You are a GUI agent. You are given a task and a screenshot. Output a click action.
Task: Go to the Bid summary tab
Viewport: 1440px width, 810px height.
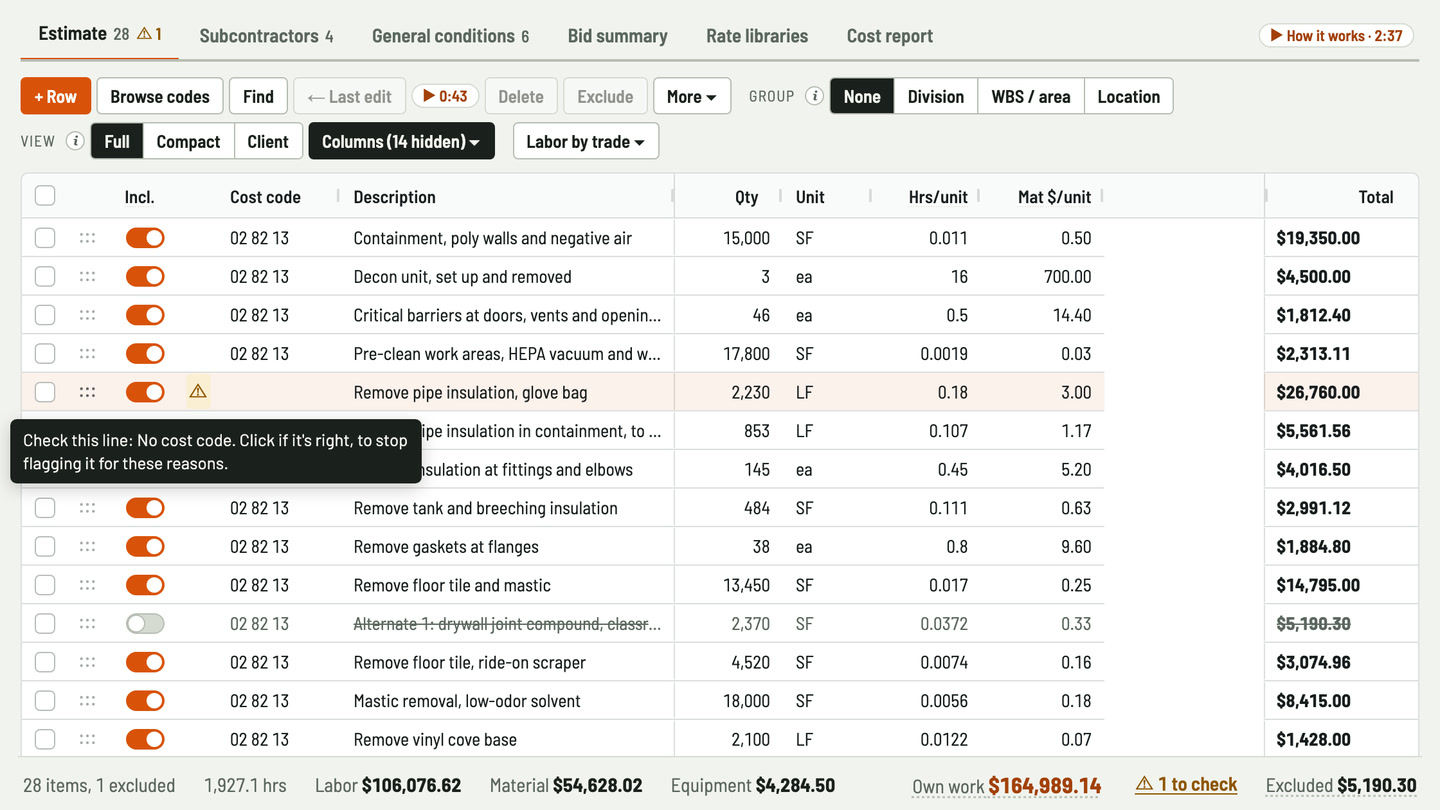coord(618,36)
